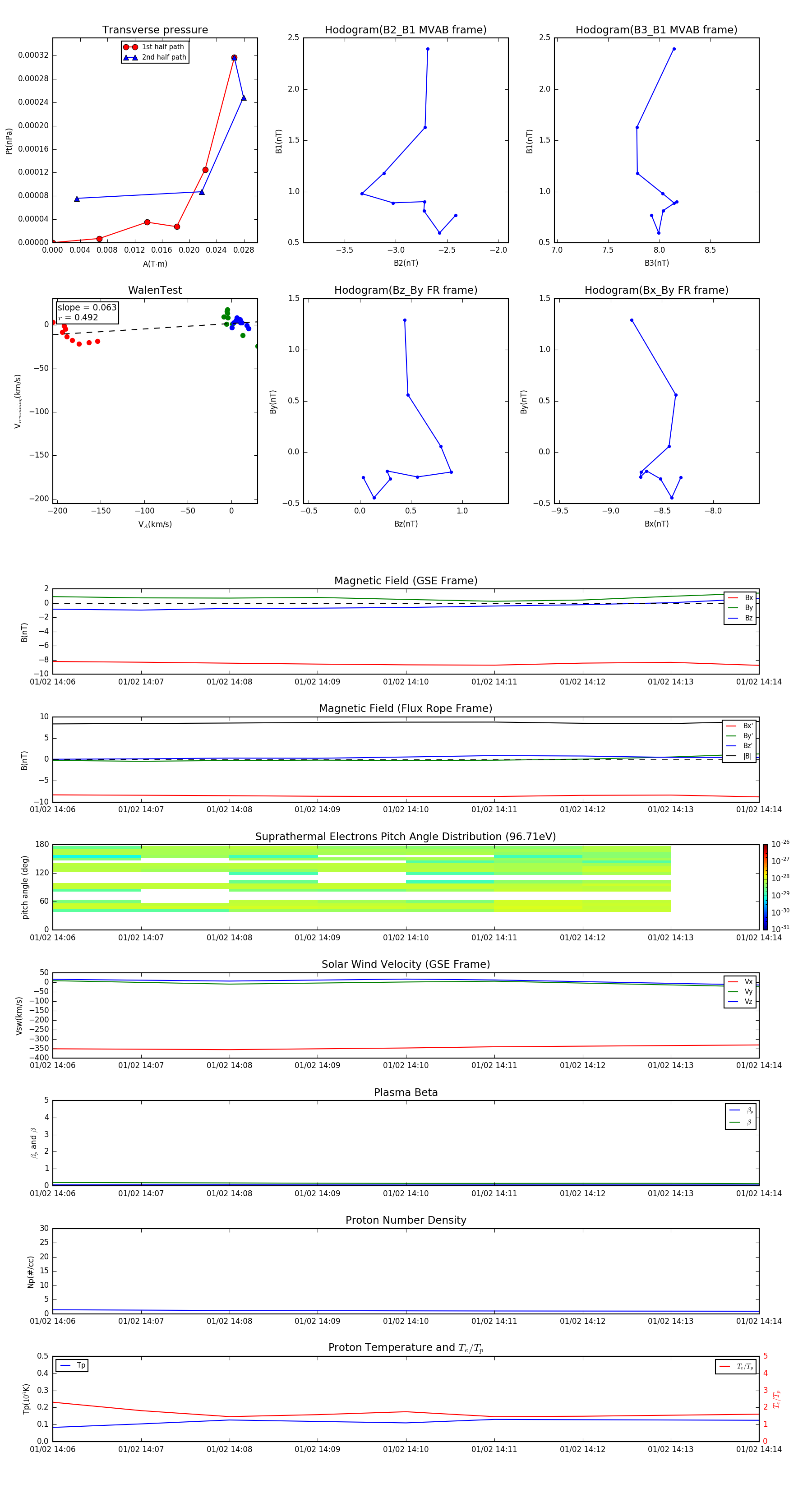
Task: Click the 'Bz(nT)' axis label
Action: tap(406, 524)
